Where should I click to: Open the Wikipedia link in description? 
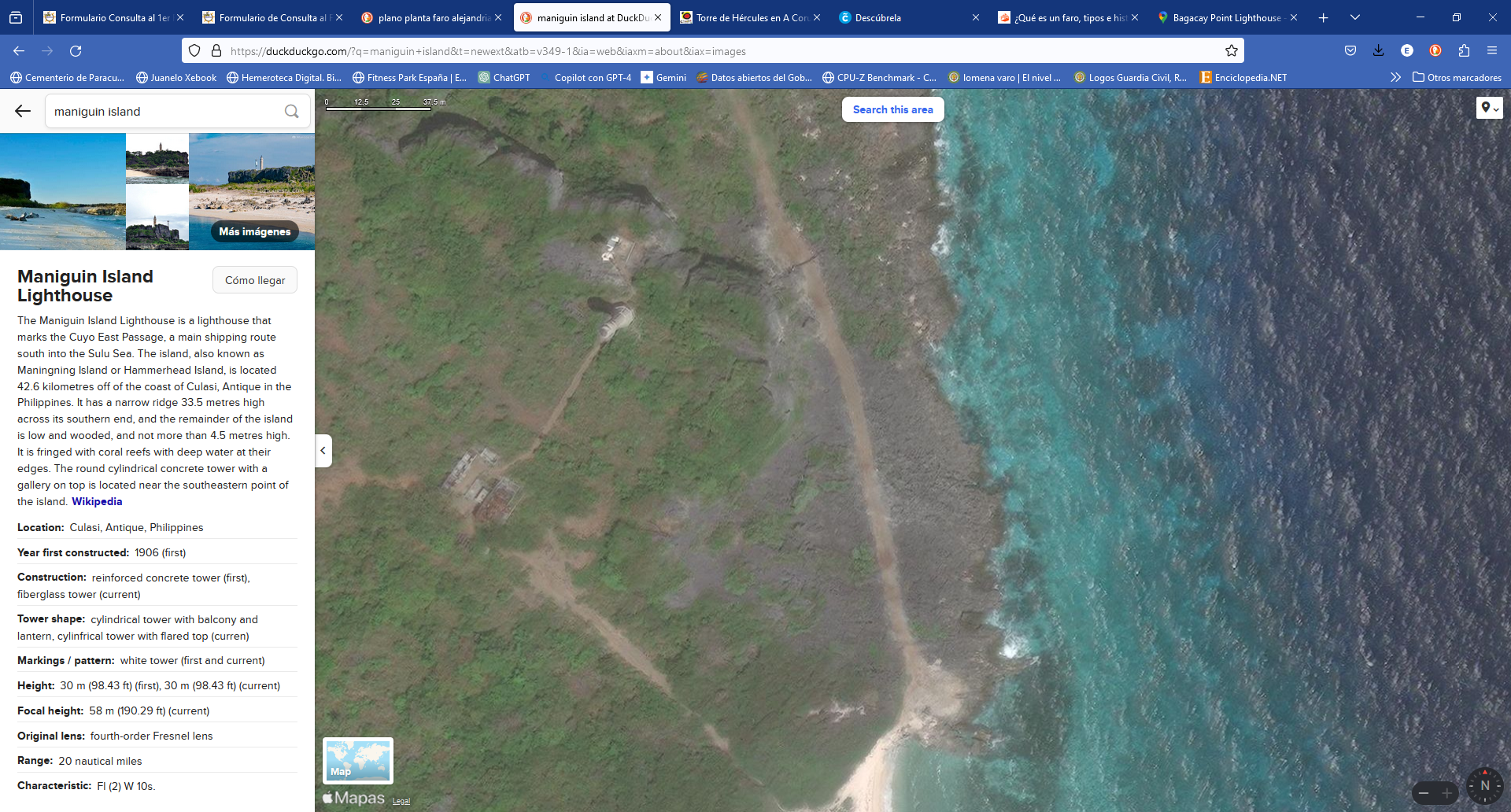click(97, 502)
